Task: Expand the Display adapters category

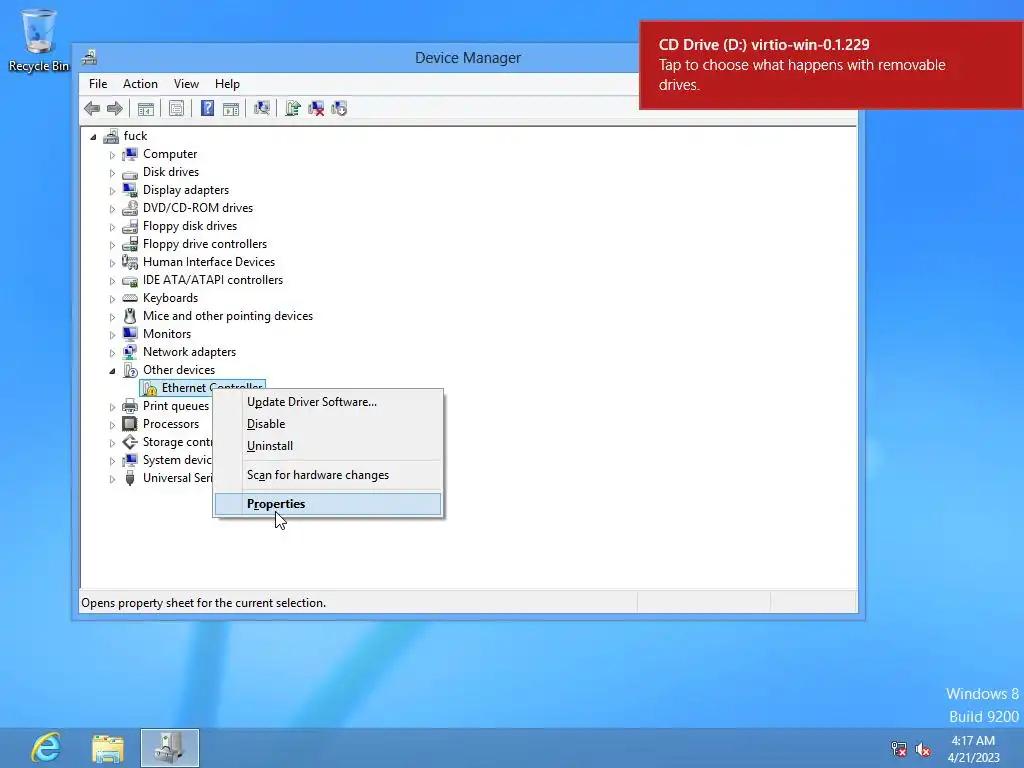Action: 112,191
